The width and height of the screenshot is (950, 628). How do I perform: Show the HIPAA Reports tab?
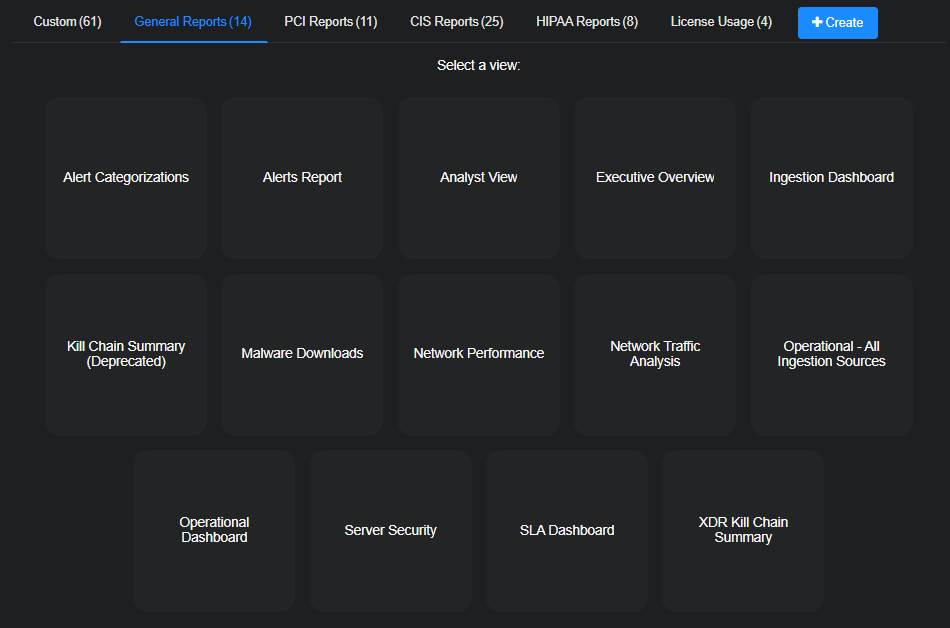586,21
